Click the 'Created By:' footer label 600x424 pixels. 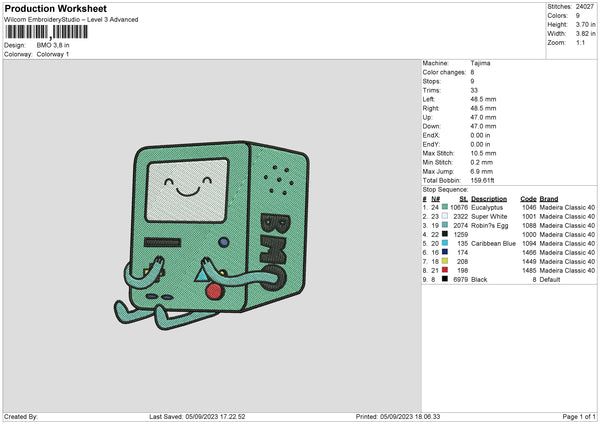pos(21,416)
